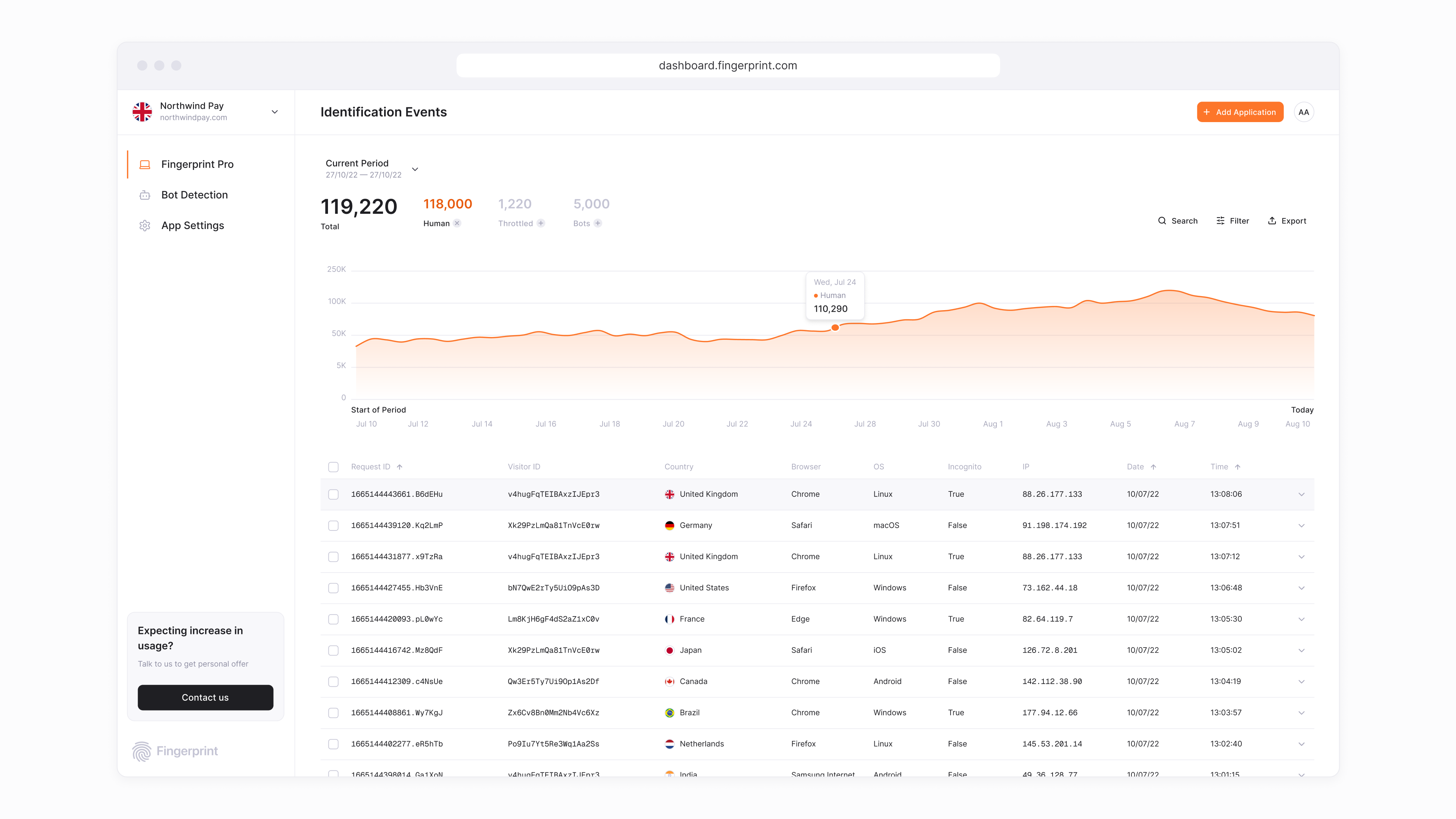Click the plus icon in Add Application
The image size is (1456, 819).
pos(1207,112)
